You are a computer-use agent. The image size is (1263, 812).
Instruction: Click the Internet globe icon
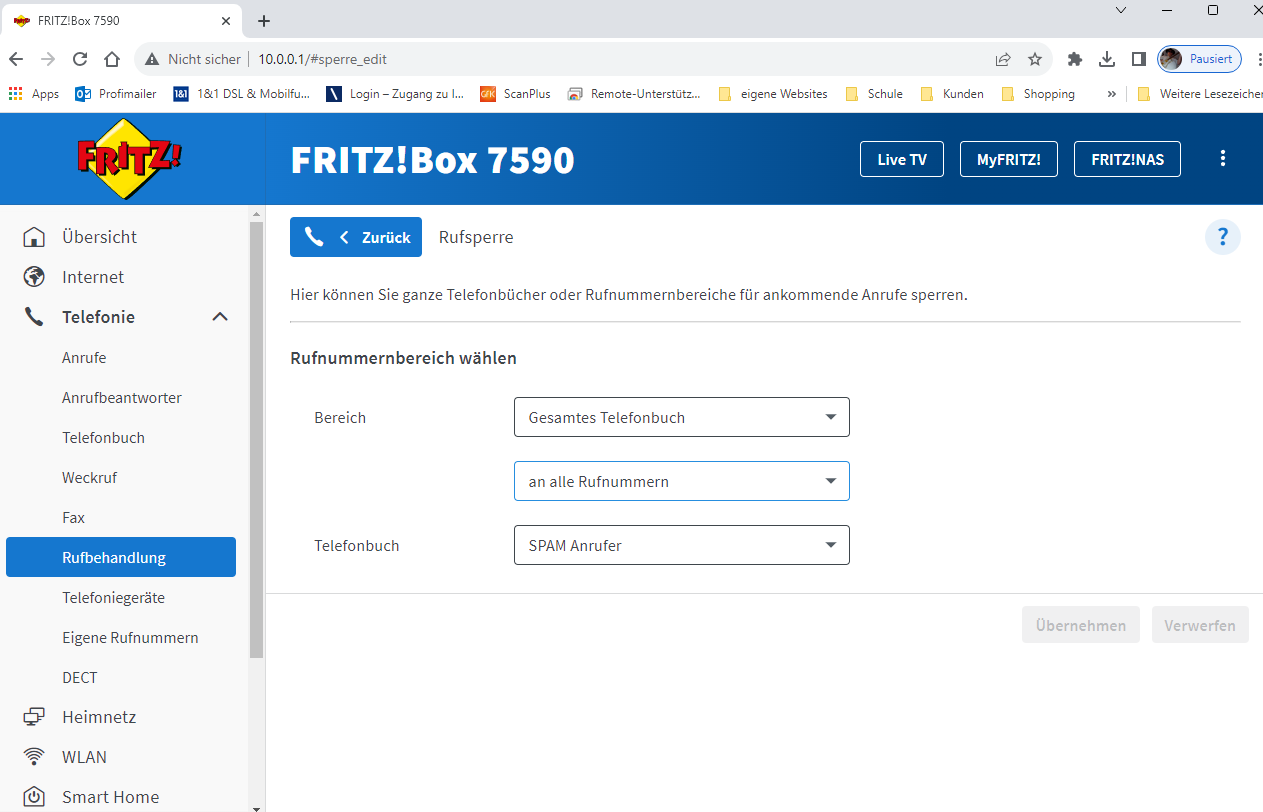[x=34, y=277]
